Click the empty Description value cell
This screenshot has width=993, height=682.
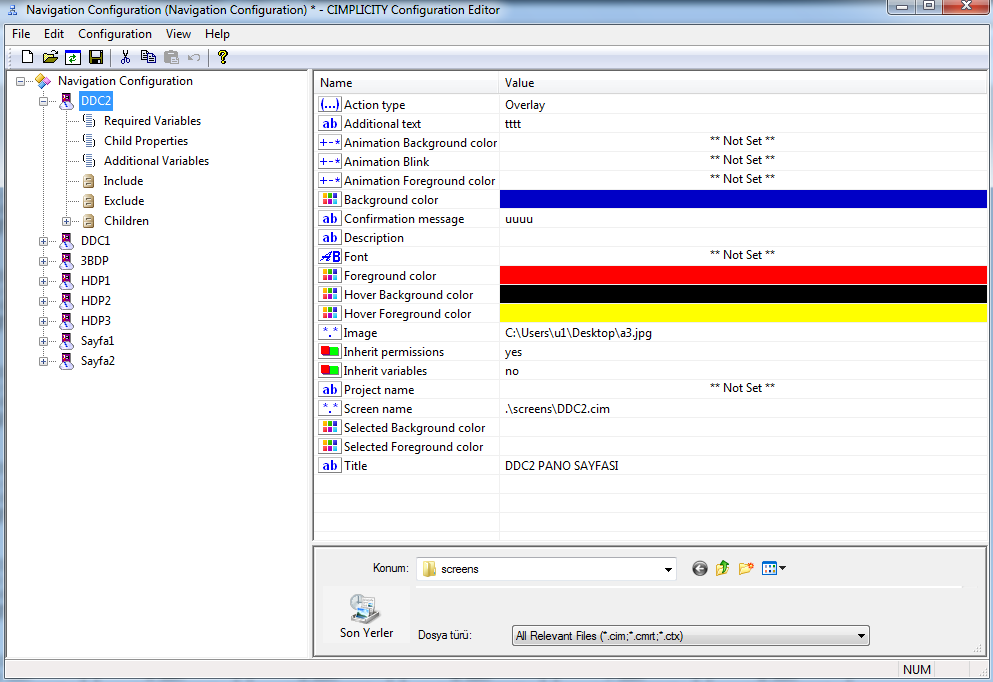pos(743,237)
